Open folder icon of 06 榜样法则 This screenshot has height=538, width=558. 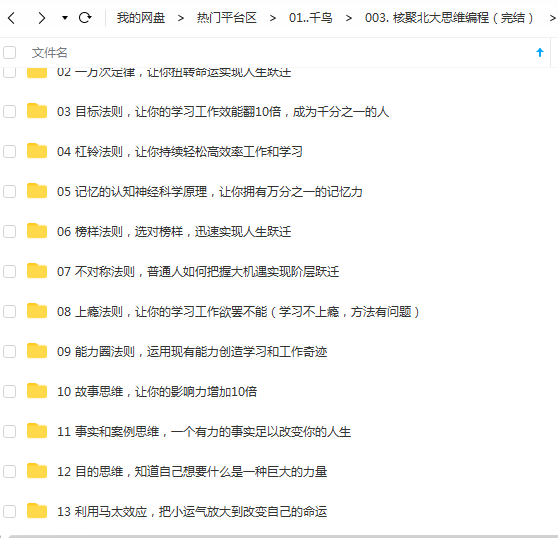[37, 231]
